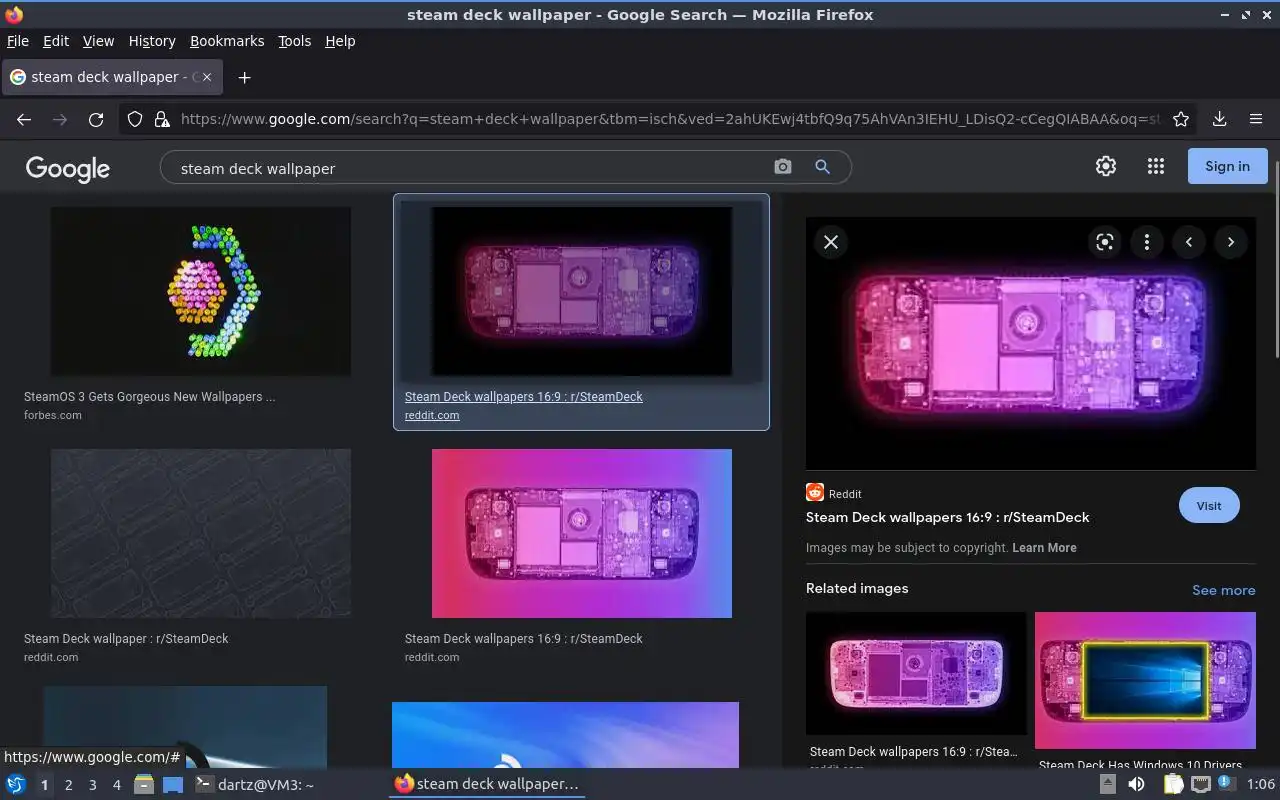This screenshot has width=1280, height=800.
Task: Open the pink gradient Steam Deck thumbnail
Action: 582,533
